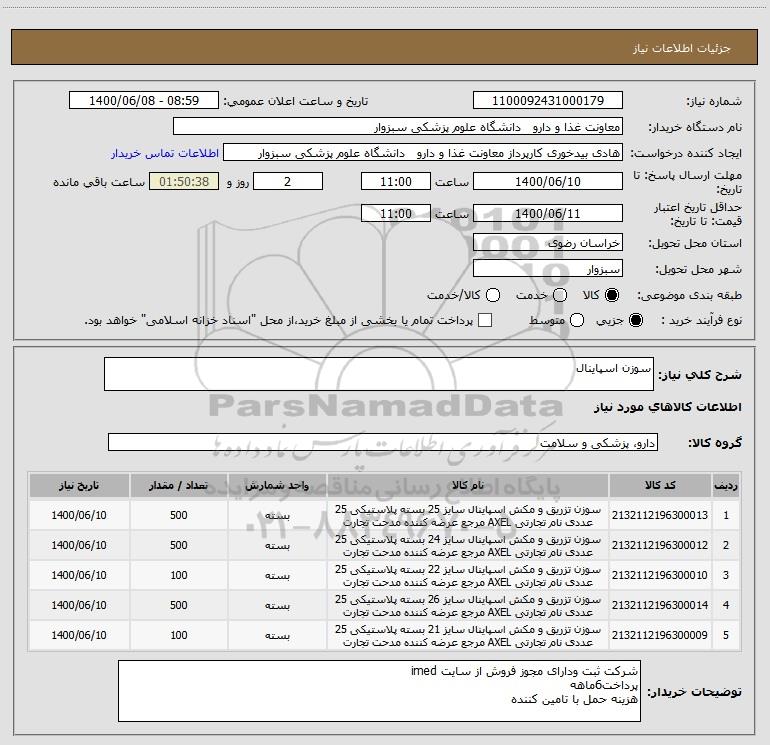Viewport: 770px width, 745px height.
Task: Choose the متوسط purchase type radio
Action: tap(577, 320)
